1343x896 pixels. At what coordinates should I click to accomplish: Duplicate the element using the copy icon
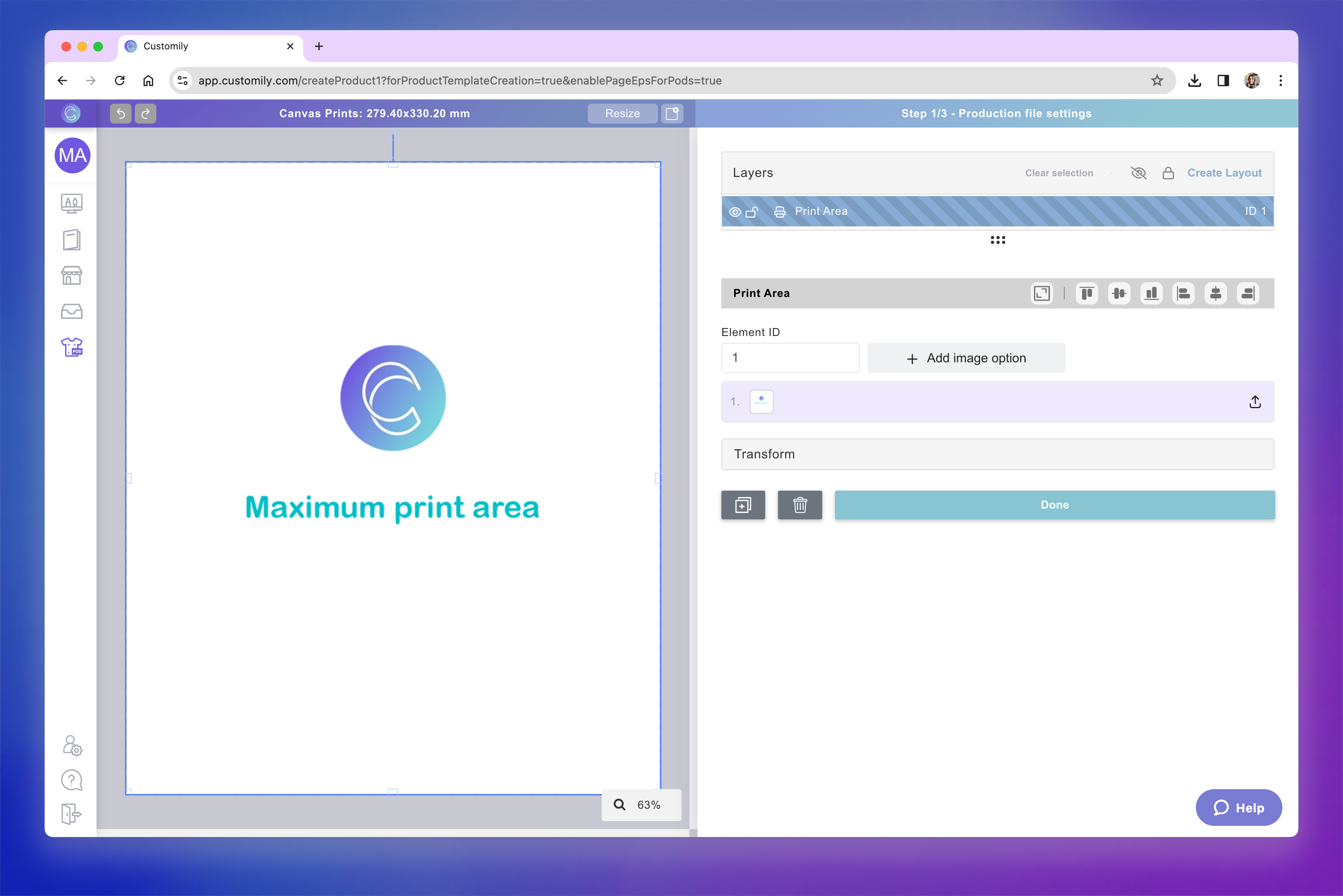tap(743, 505)
